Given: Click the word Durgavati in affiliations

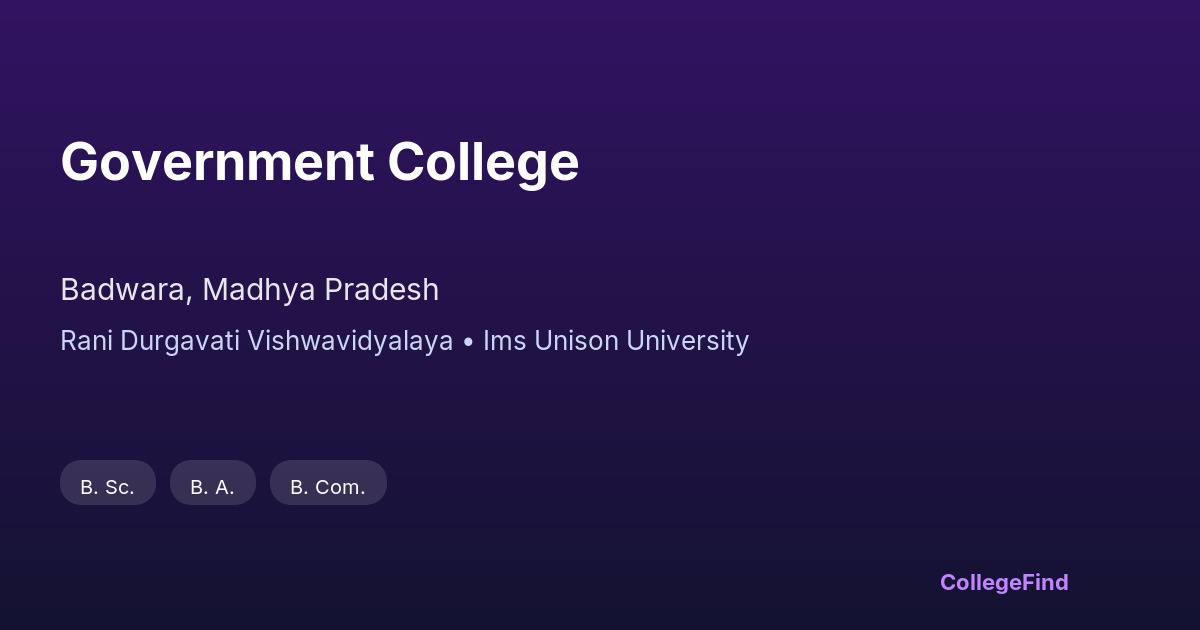Looking at the screenshot, I should click(x=181, y=341).
